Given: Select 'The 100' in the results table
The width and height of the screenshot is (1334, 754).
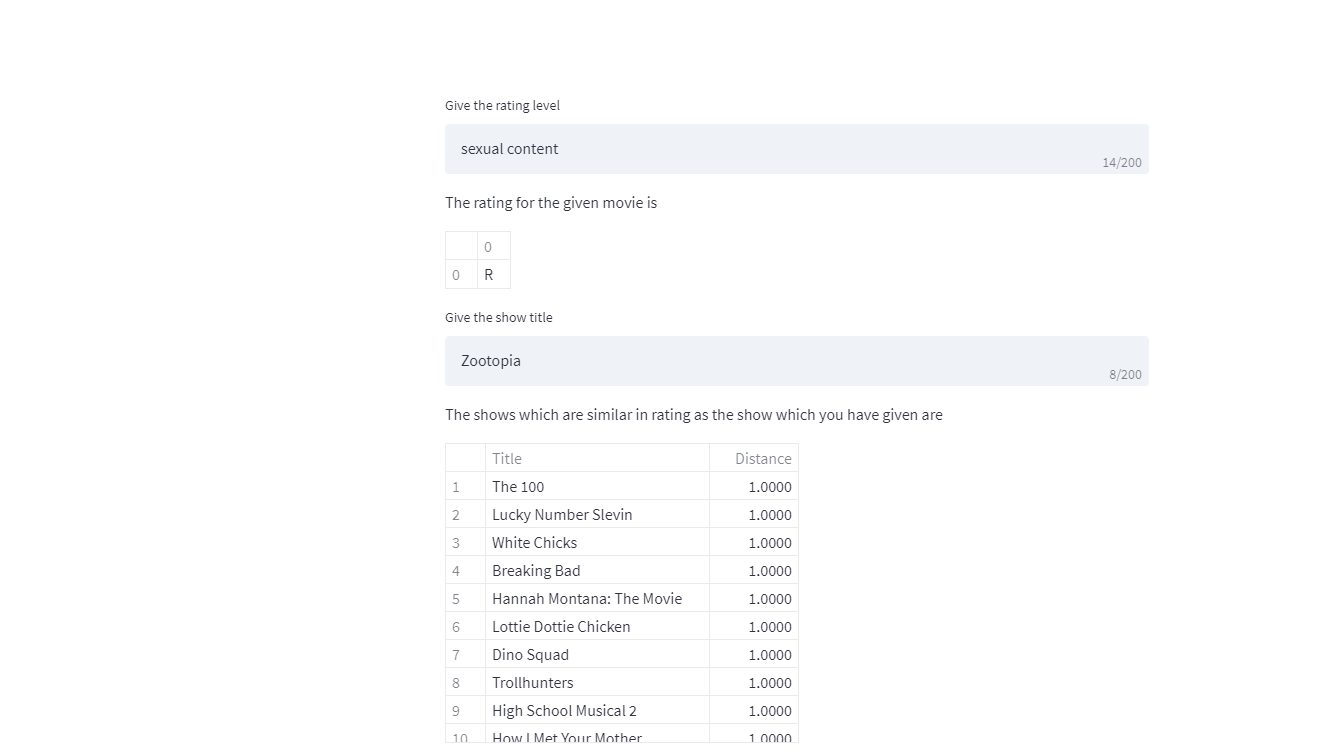Looking at the screenshot, I should (518, 486).
